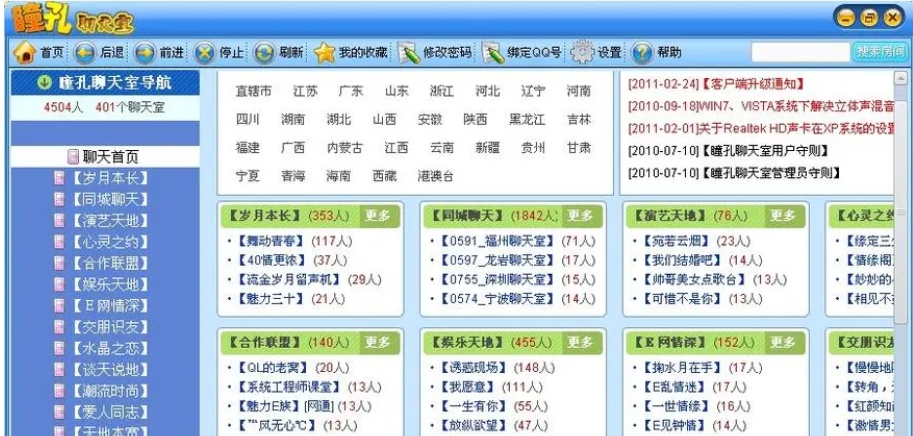Click the icon before 【娱乐天地】 in sidebar
Viewport: 913px width, 436px height.
[x=59, y=284]
